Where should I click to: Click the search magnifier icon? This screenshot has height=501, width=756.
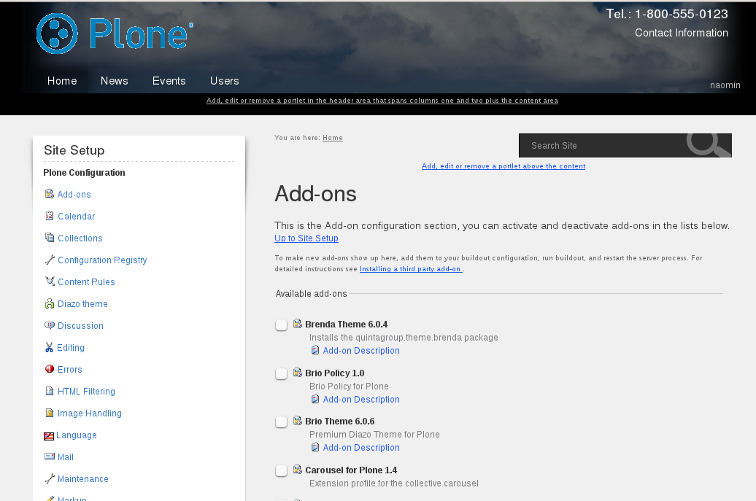coord(708,144)
